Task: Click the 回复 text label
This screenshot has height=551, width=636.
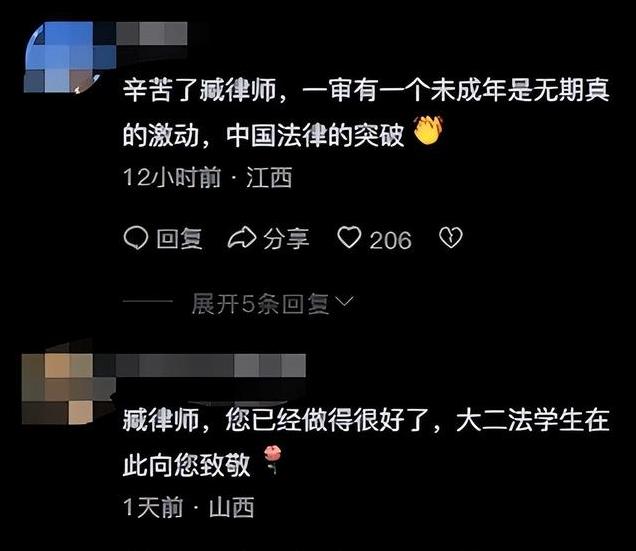Action: click(179, 239)
